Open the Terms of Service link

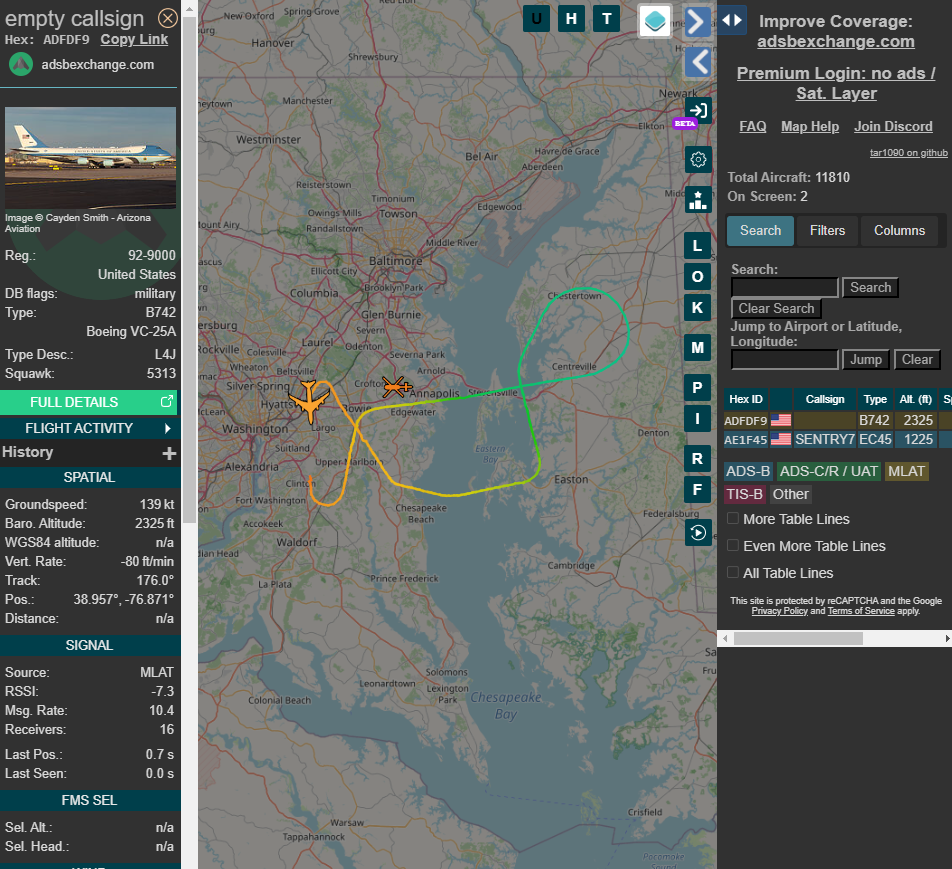pyautogui.click(x=861, y=611)
